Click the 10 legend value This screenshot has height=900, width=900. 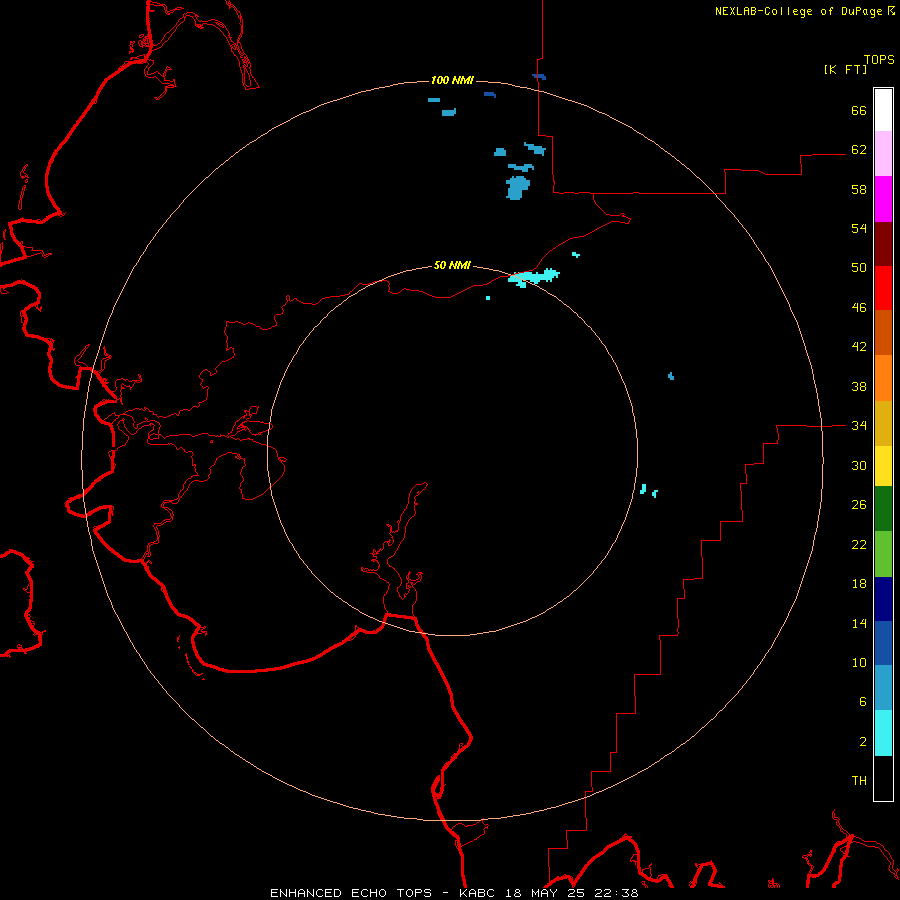[859, 662]
